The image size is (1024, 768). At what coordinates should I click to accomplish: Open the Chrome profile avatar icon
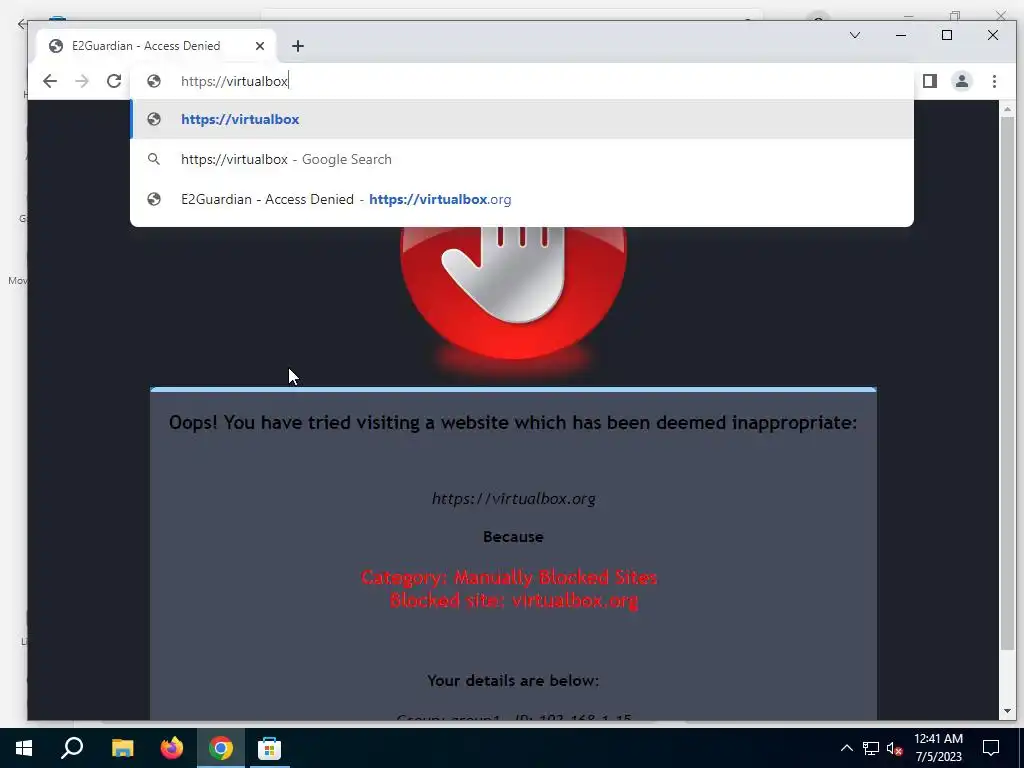[962, 81]
